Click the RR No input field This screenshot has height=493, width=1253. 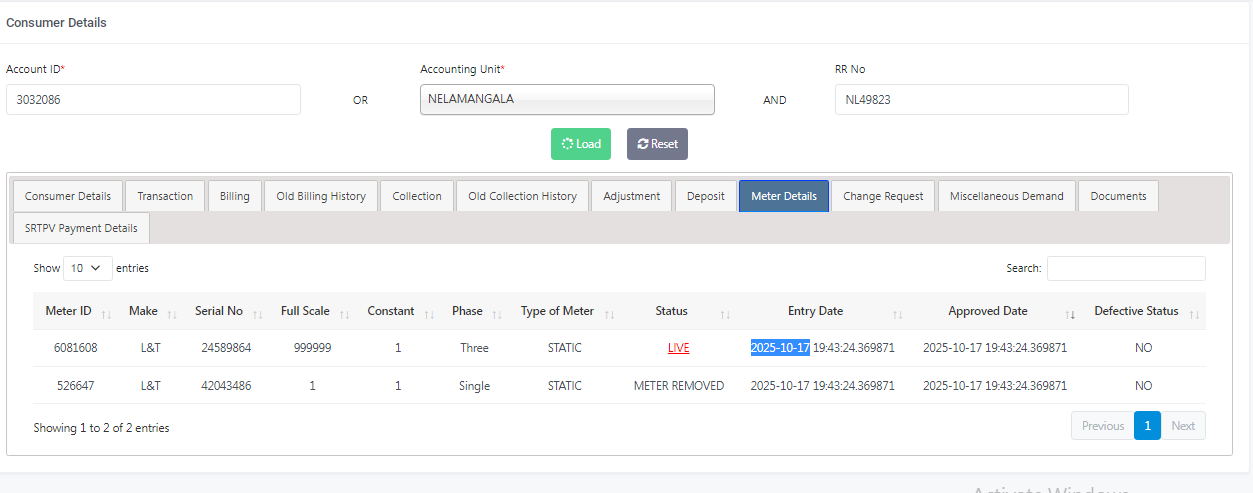coord(981,100)
